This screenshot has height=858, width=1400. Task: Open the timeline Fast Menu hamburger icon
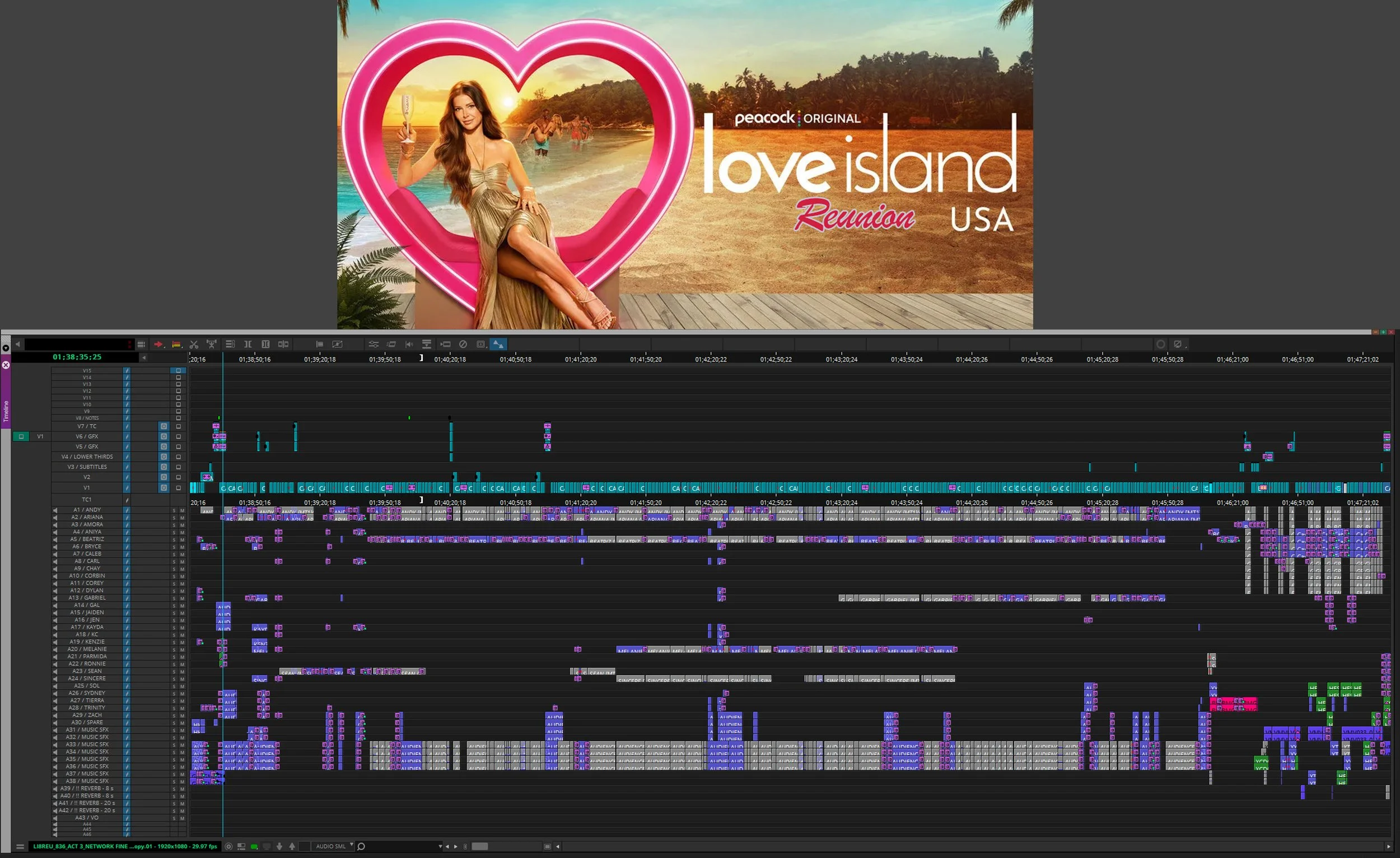(20, 847)
